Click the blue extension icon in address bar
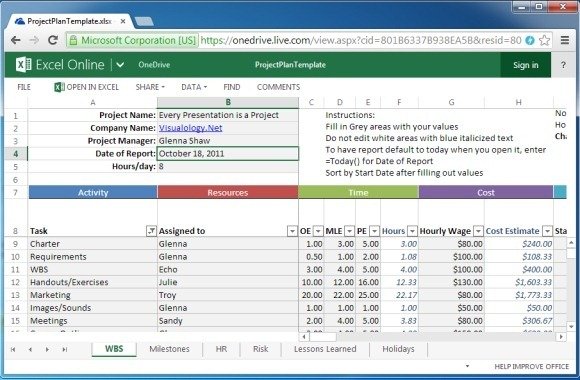Viewport: 580px width, 380px height. [530, 40]
